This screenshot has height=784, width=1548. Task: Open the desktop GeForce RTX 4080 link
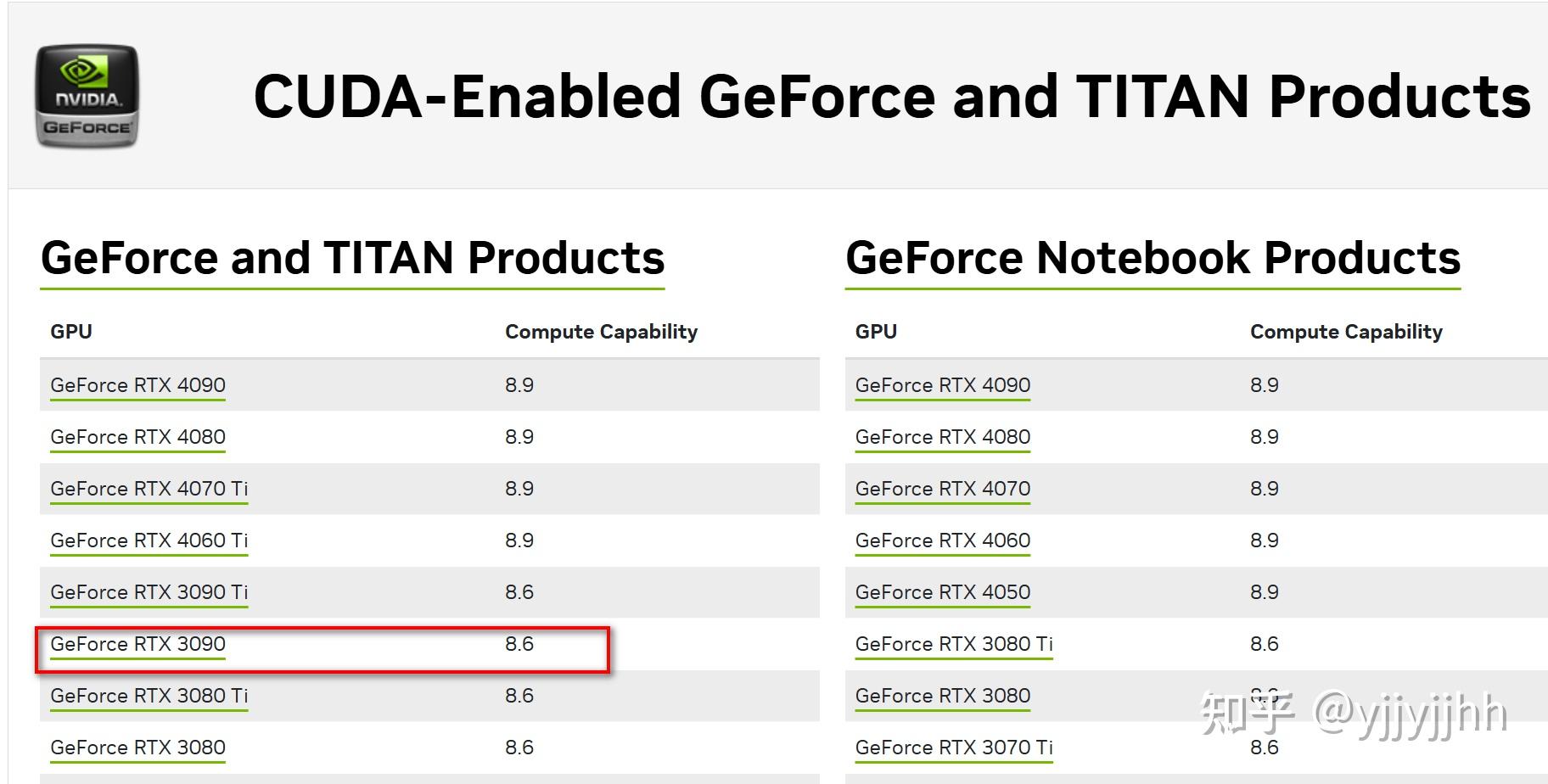(137, 437)
